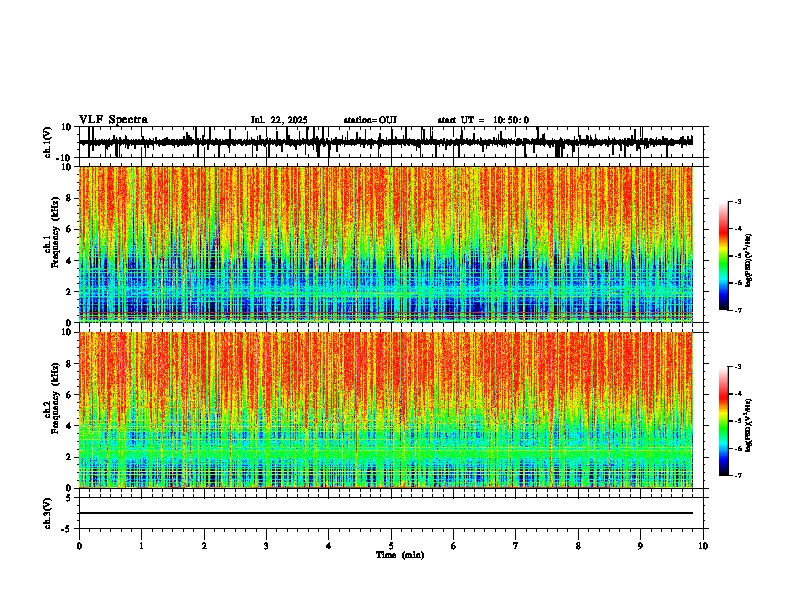The image size is (792, 612).
Task: Click time-axis tick label "7"
Action: click(516, 546)
